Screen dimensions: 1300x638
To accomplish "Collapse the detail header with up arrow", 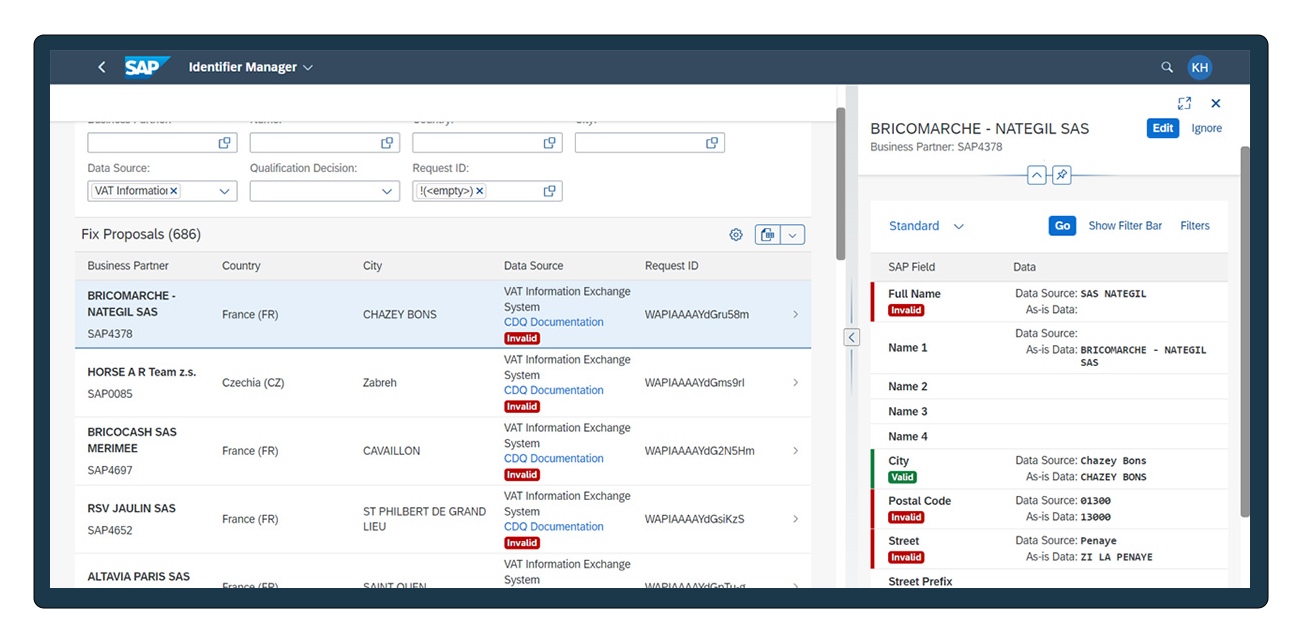I will [x=1037, y=175].
